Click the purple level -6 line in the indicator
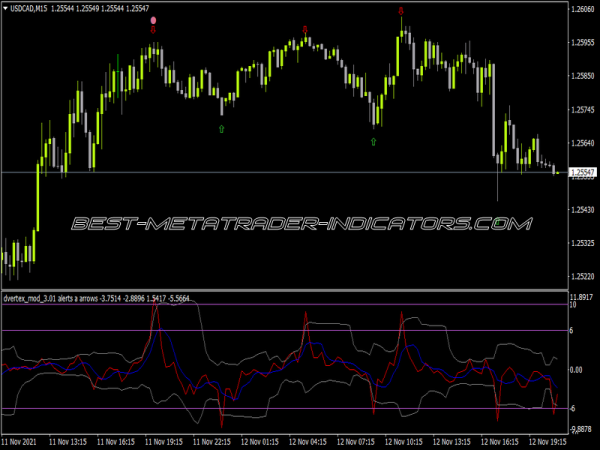The width and height of the screenshot is (600, 450). 285,409
